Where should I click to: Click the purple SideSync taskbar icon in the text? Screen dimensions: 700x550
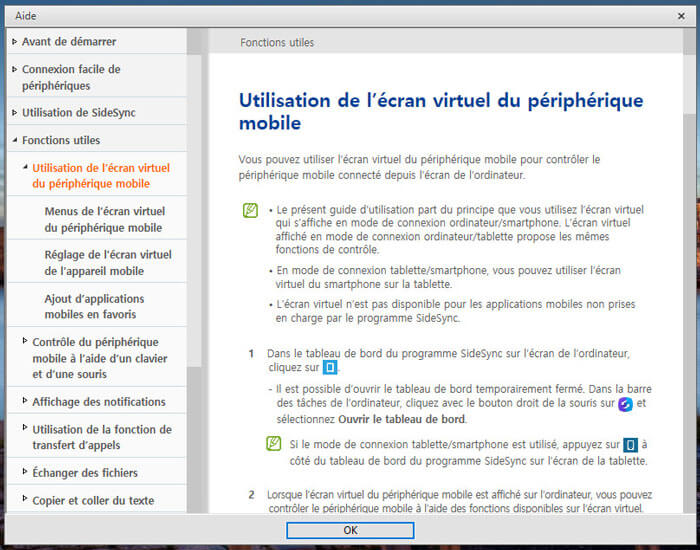click(625, 404)
